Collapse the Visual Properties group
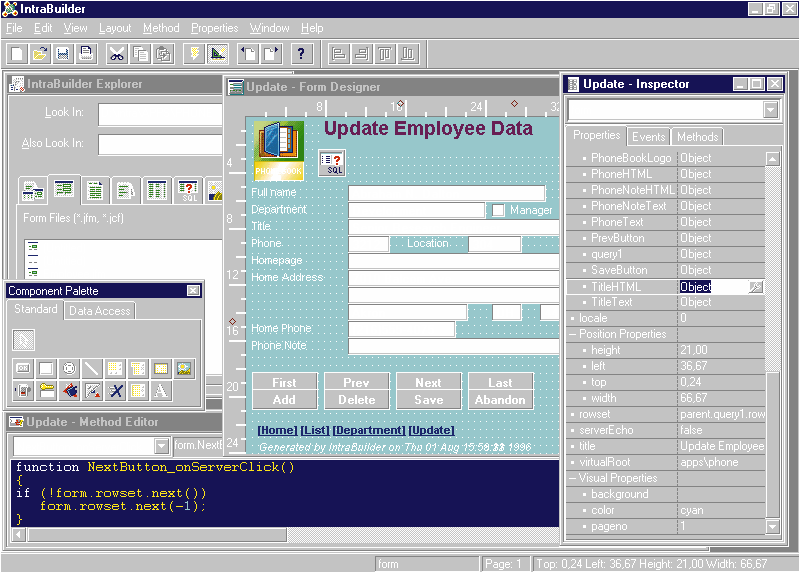 572,478
